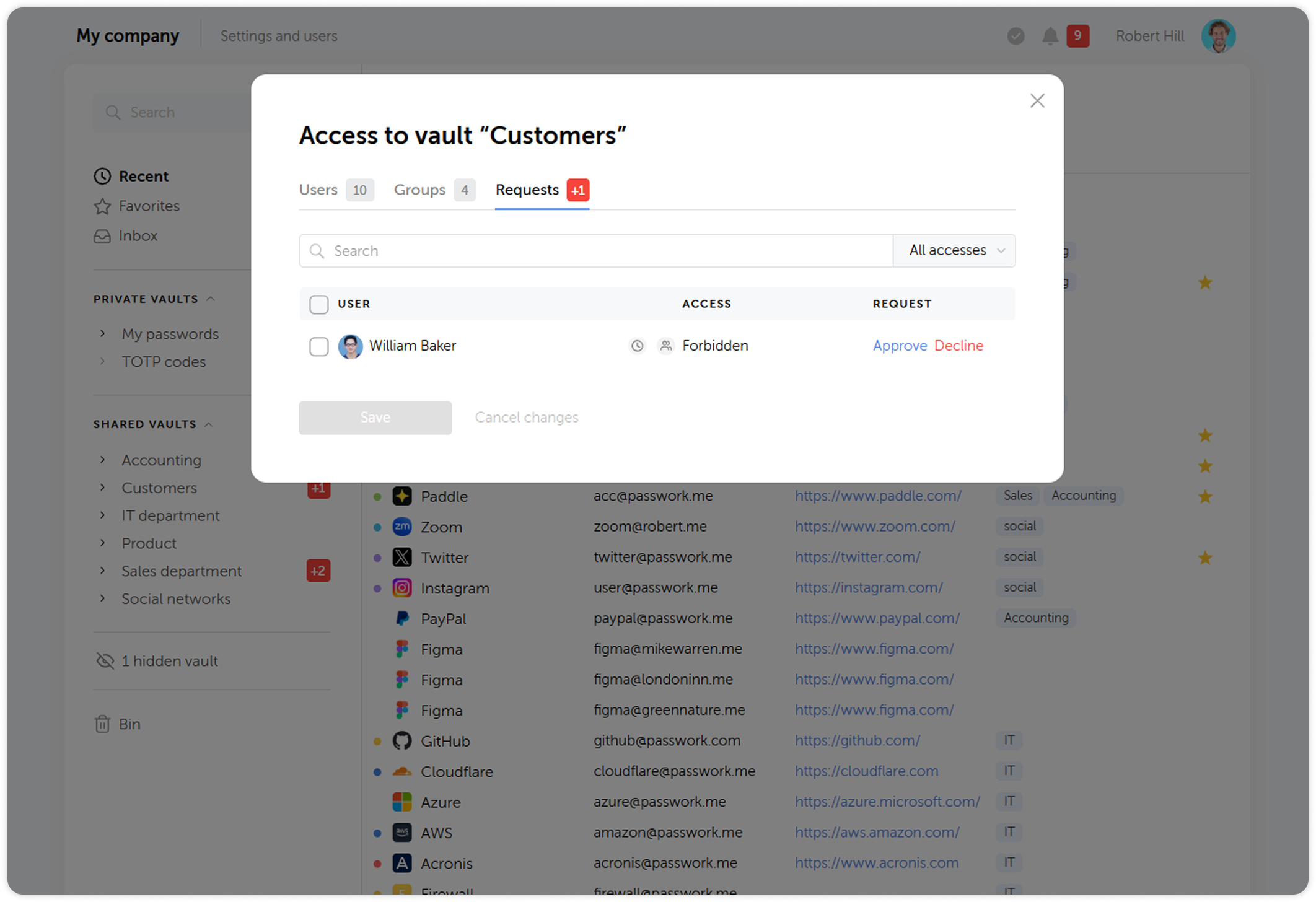This screenshot has width=1316, height=902.
Task: Open the Inbox in the sidebar
Action: point(138,235)
